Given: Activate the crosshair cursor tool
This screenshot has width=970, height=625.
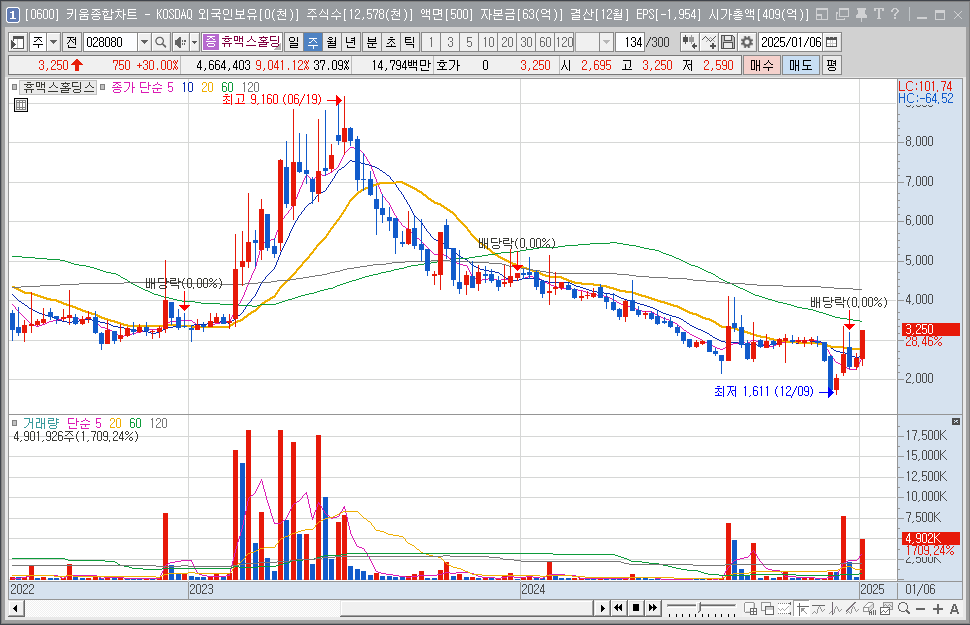Looking at the screenshot, I should 803,608.
